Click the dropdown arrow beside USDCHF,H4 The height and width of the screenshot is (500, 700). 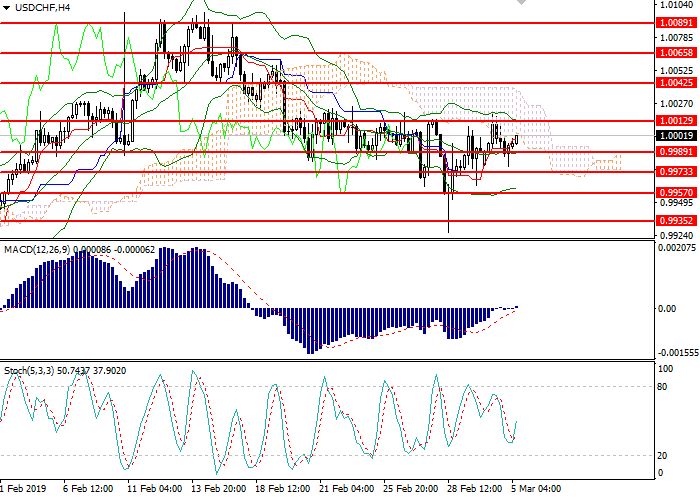[7, 7]
